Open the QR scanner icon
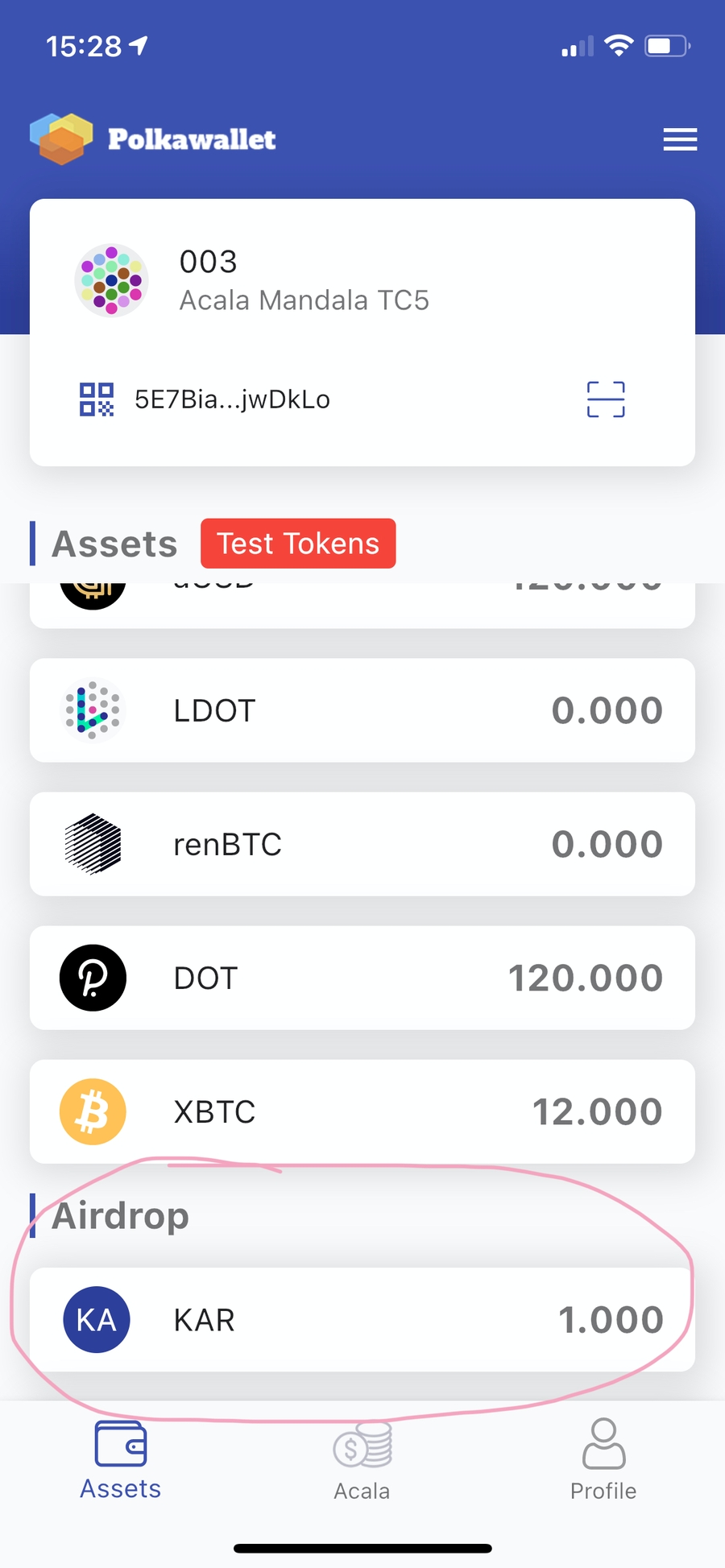Viewport: 725px width, 1568px height. pyautogui.click(x=606, y=399)
